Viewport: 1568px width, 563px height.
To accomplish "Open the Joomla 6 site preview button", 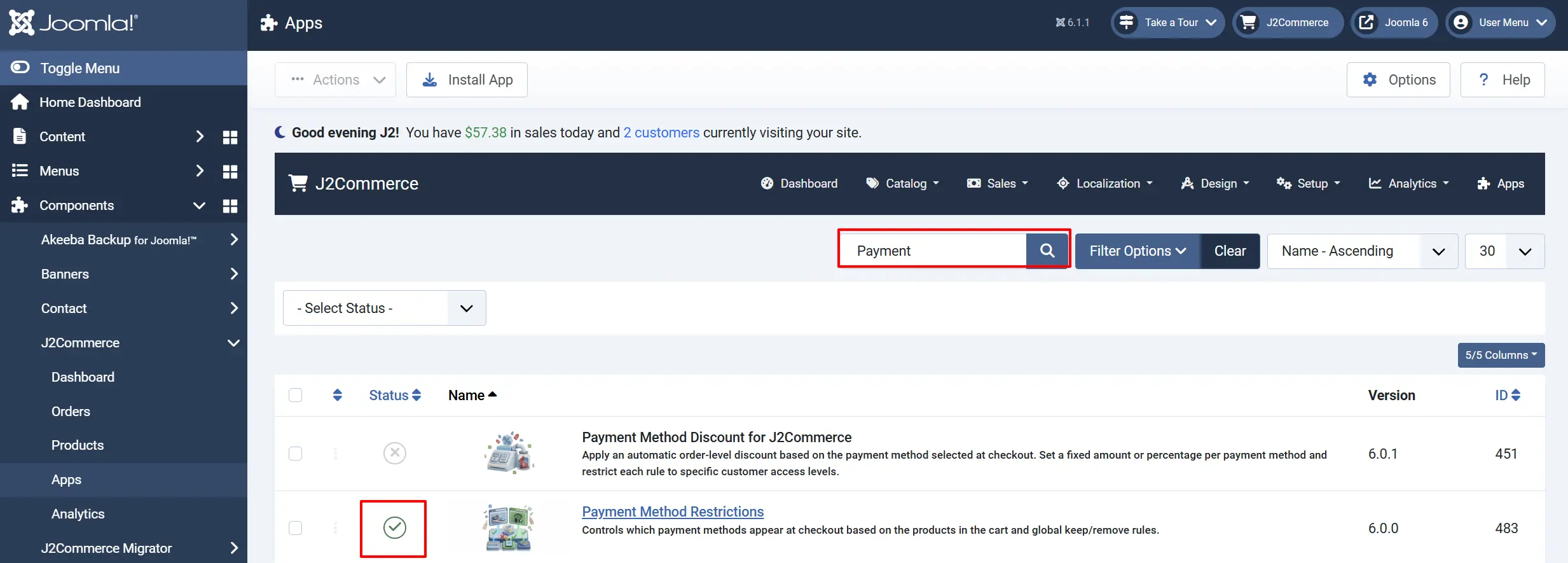I will [1394, 23].
